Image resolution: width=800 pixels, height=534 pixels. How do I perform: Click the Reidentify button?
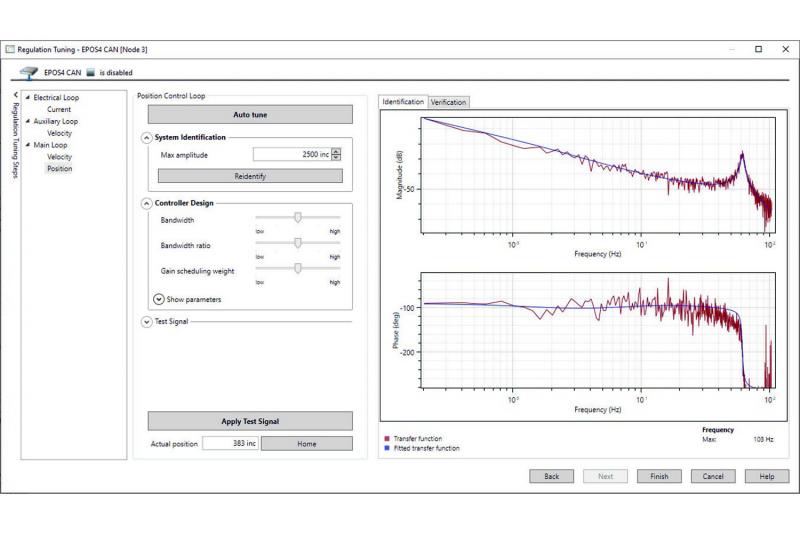[250, 176]
